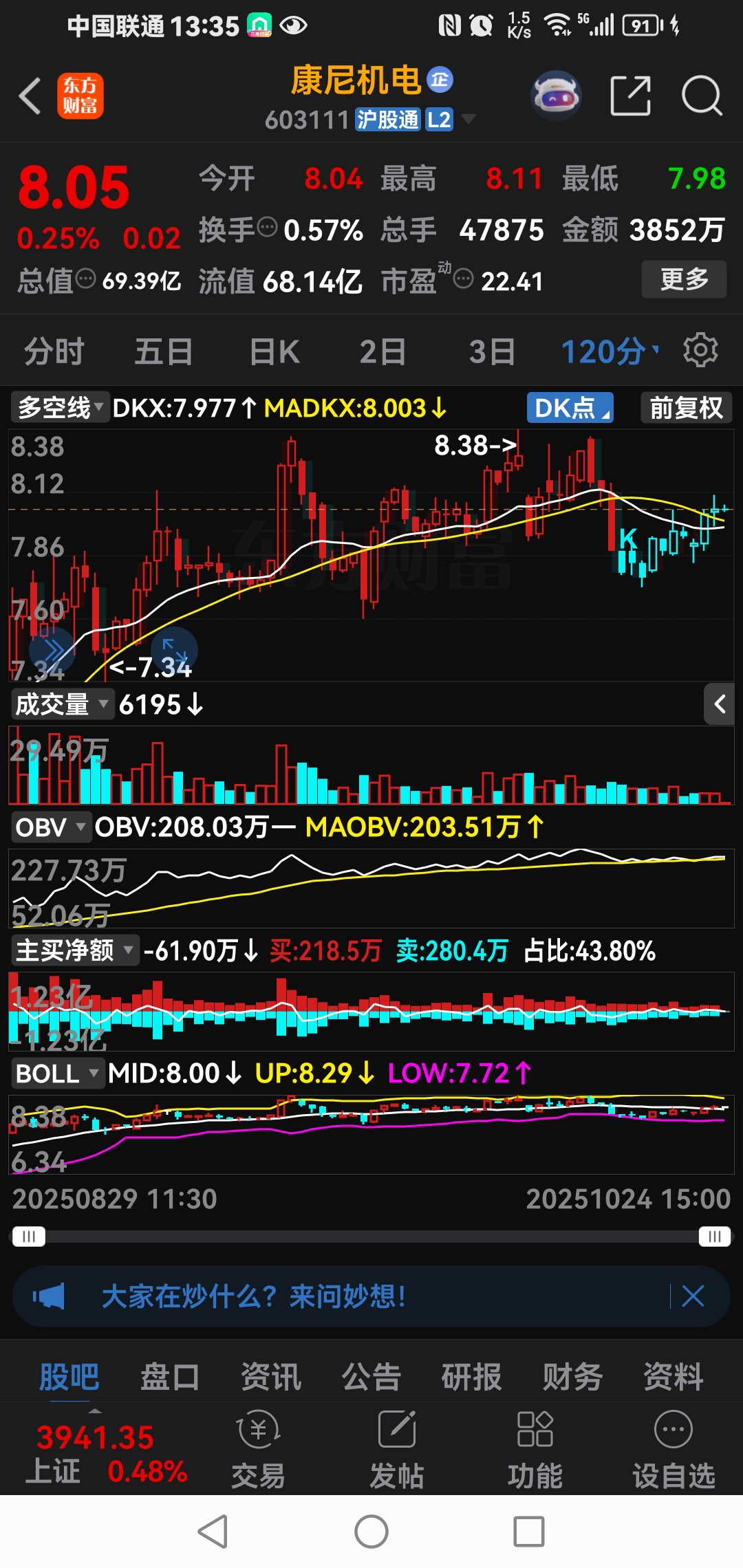The height and width of the screenshot is (1568, 743).
Task: Open 多空线 indicator dropdown
Action: point(60,408)
